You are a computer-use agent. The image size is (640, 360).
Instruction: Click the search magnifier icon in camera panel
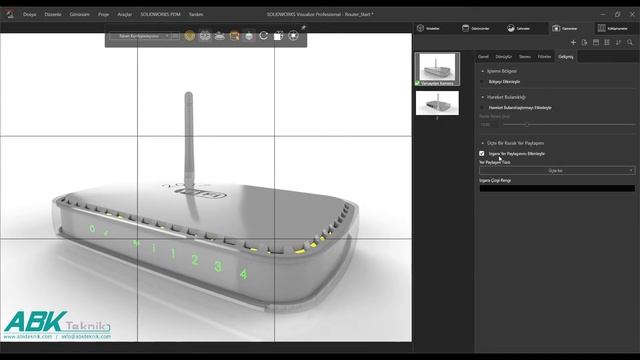pos(630,42)
